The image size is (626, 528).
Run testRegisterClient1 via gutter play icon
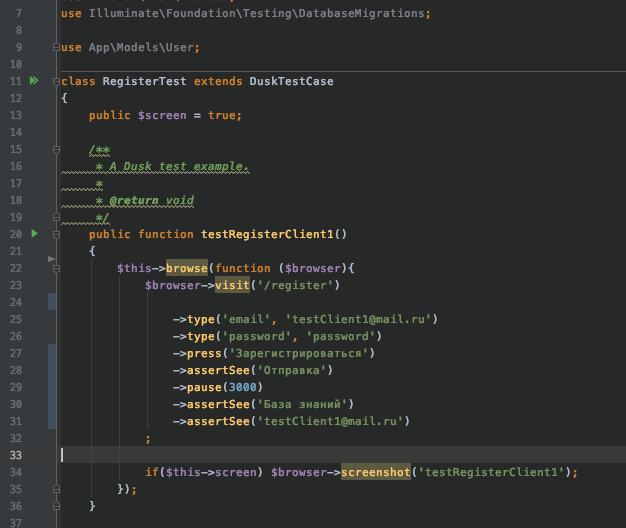[x=34, y=233]
